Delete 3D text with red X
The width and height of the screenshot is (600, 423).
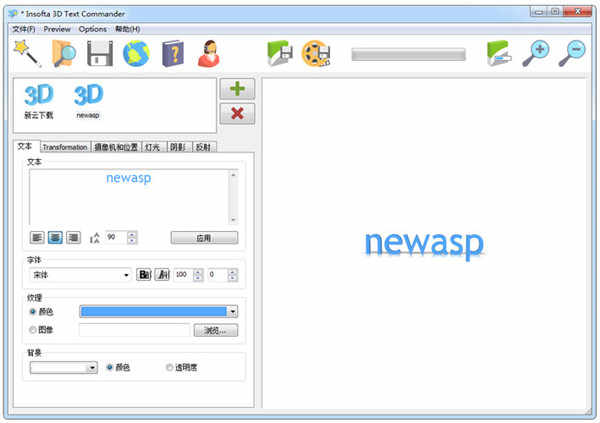pos(237,113)
